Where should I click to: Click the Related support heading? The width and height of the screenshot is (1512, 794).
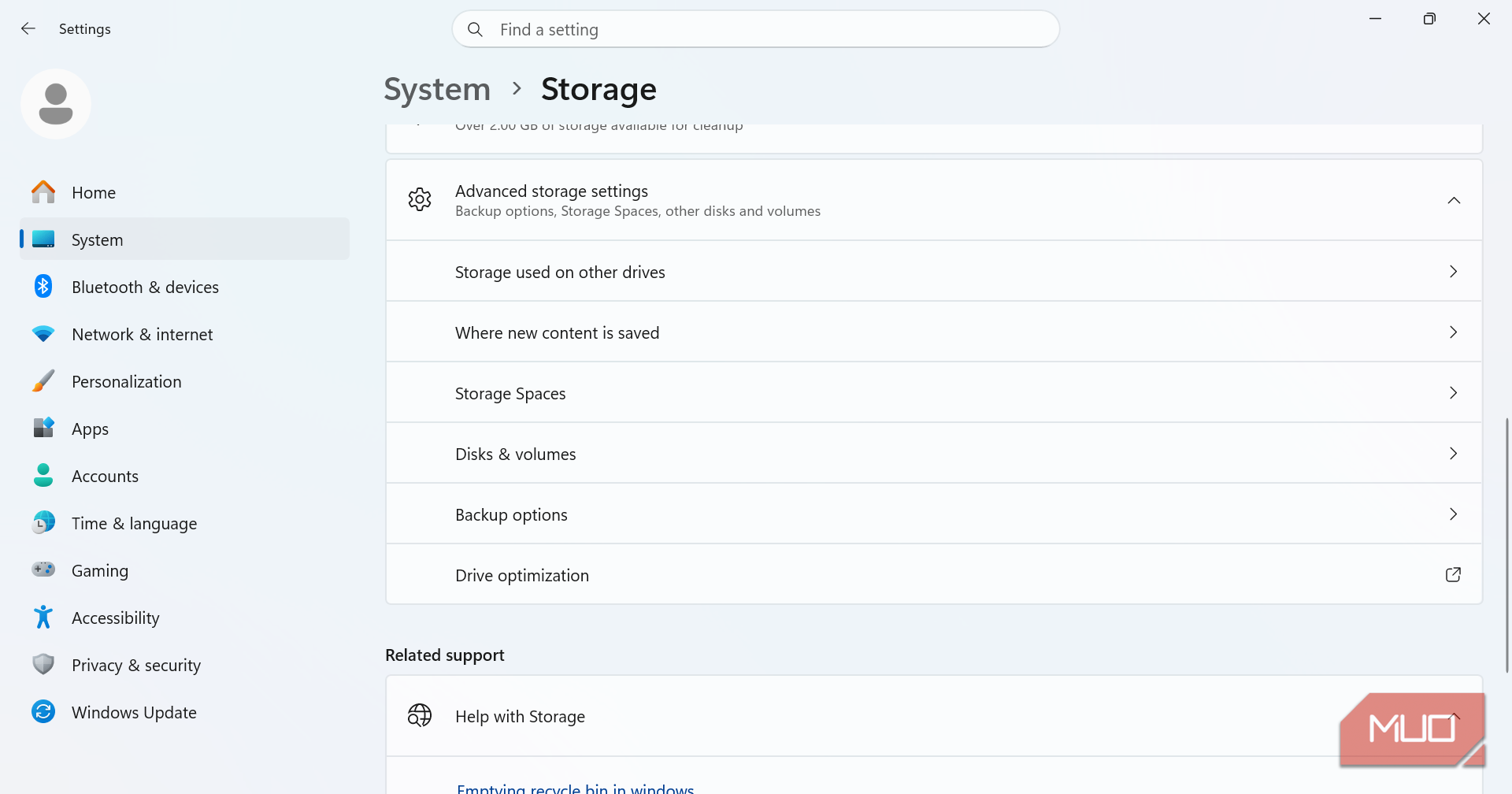pyautogui.click(x=445, y=655)
